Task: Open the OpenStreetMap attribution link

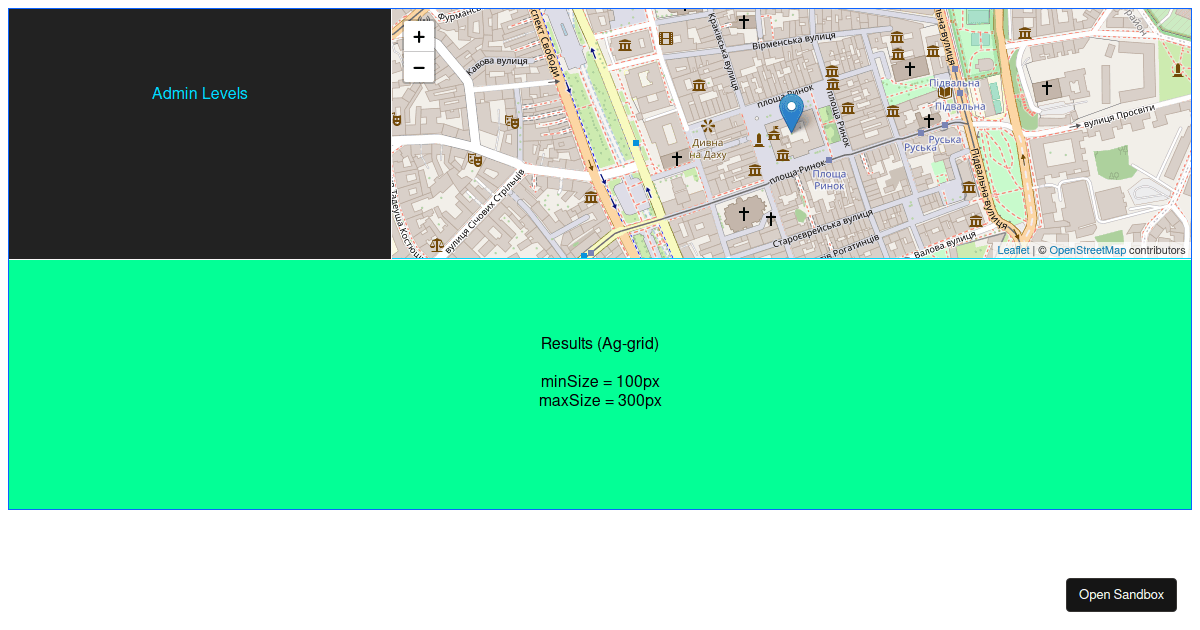Action: pyautogui.click(x=1088, y=250)
